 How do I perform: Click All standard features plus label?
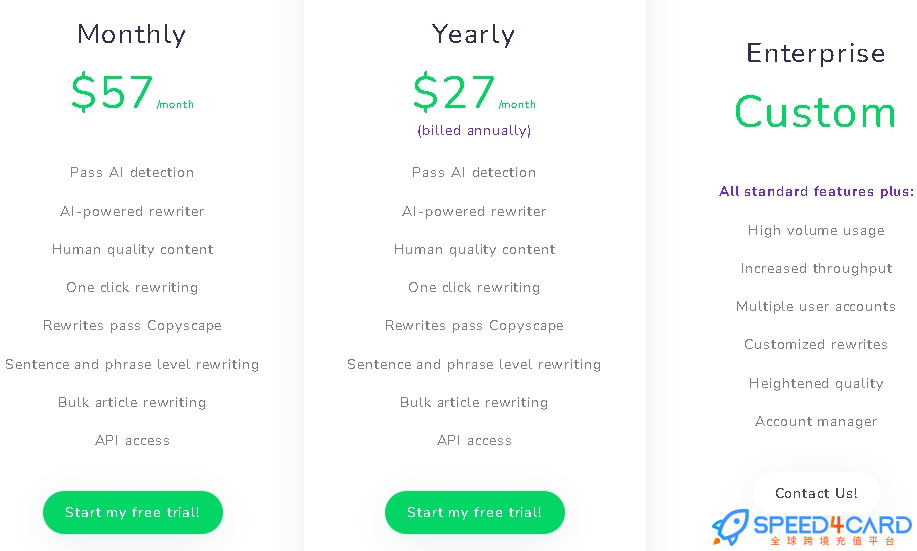click(x=816, y=191)
